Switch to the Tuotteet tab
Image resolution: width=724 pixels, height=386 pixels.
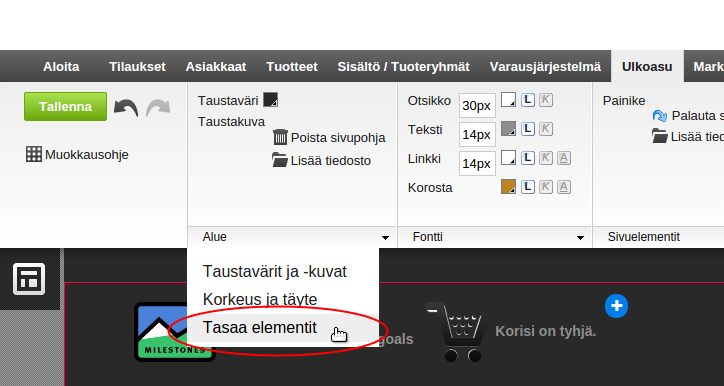(292, 66)
